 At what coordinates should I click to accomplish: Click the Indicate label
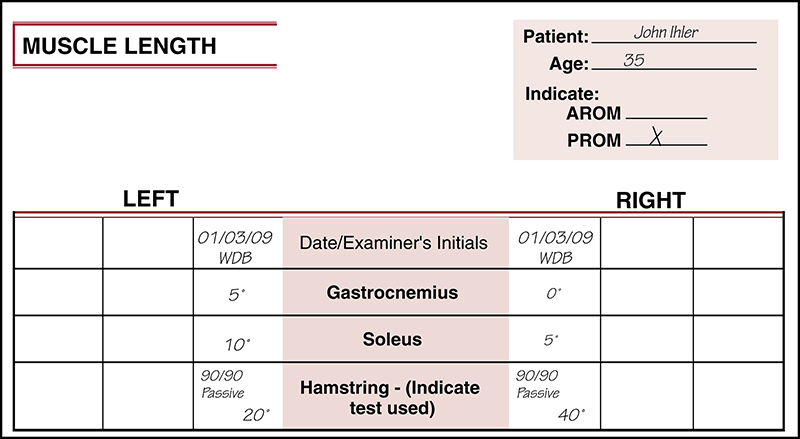click(561, 94)
